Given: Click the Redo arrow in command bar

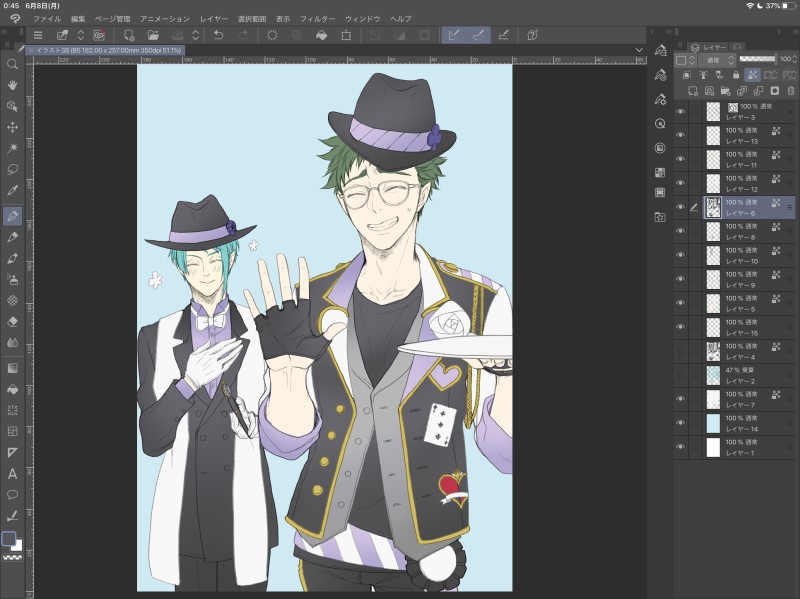Looking at the screenshot, I should [243, 35].
